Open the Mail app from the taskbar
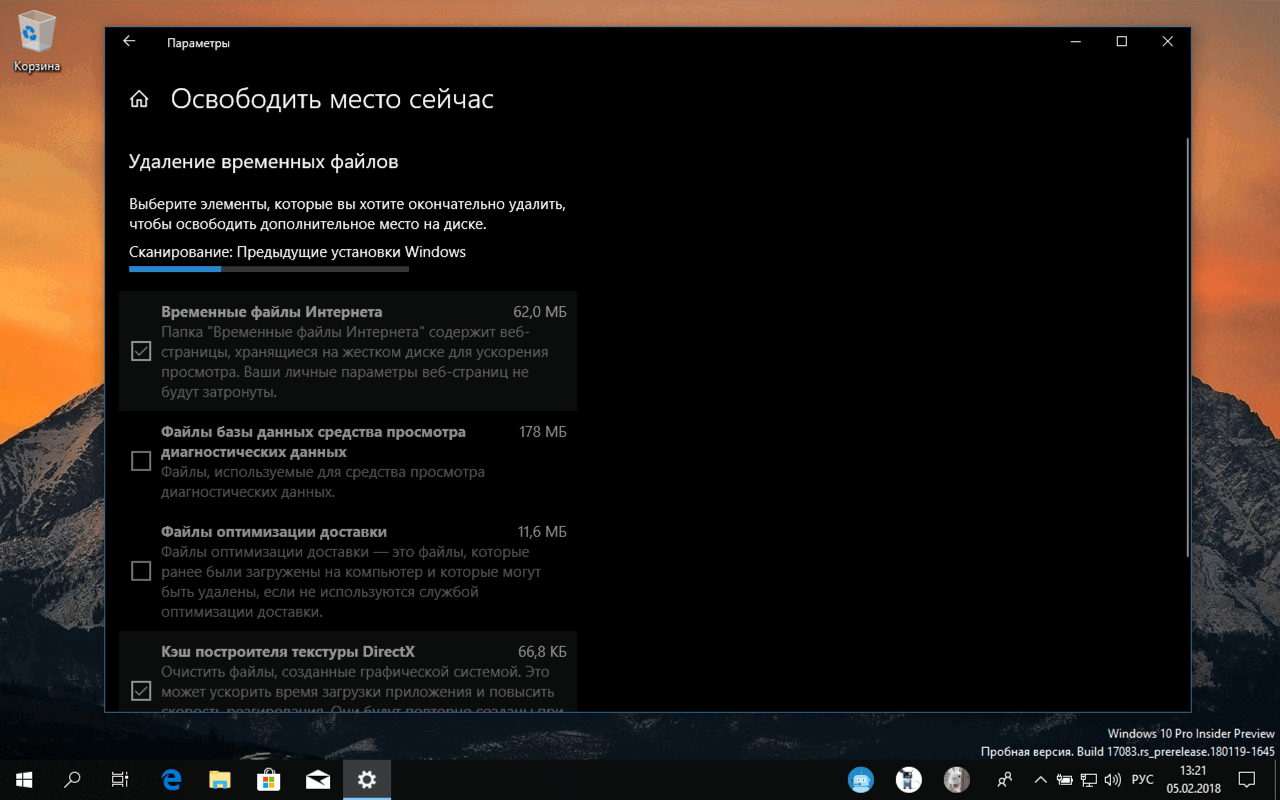 point(318,779)
